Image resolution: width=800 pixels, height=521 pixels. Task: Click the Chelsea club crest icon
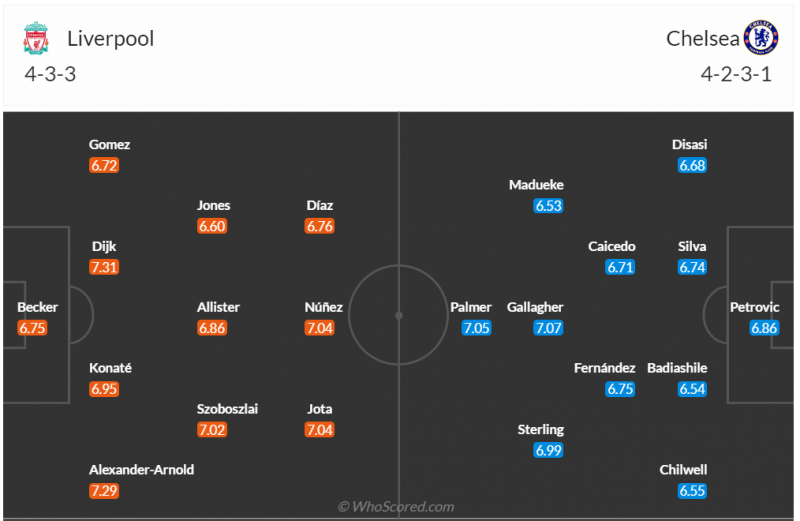(x=761, y=39)
